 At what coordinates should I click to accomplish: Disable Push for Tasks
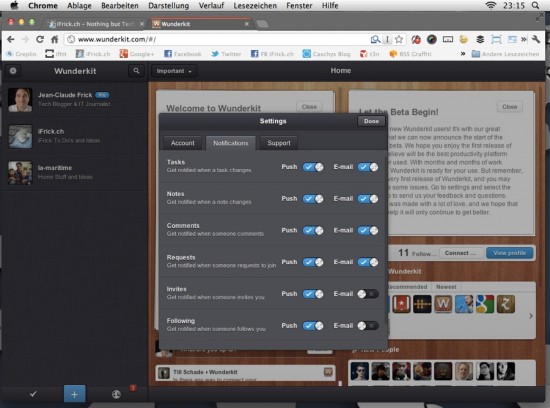313,167
